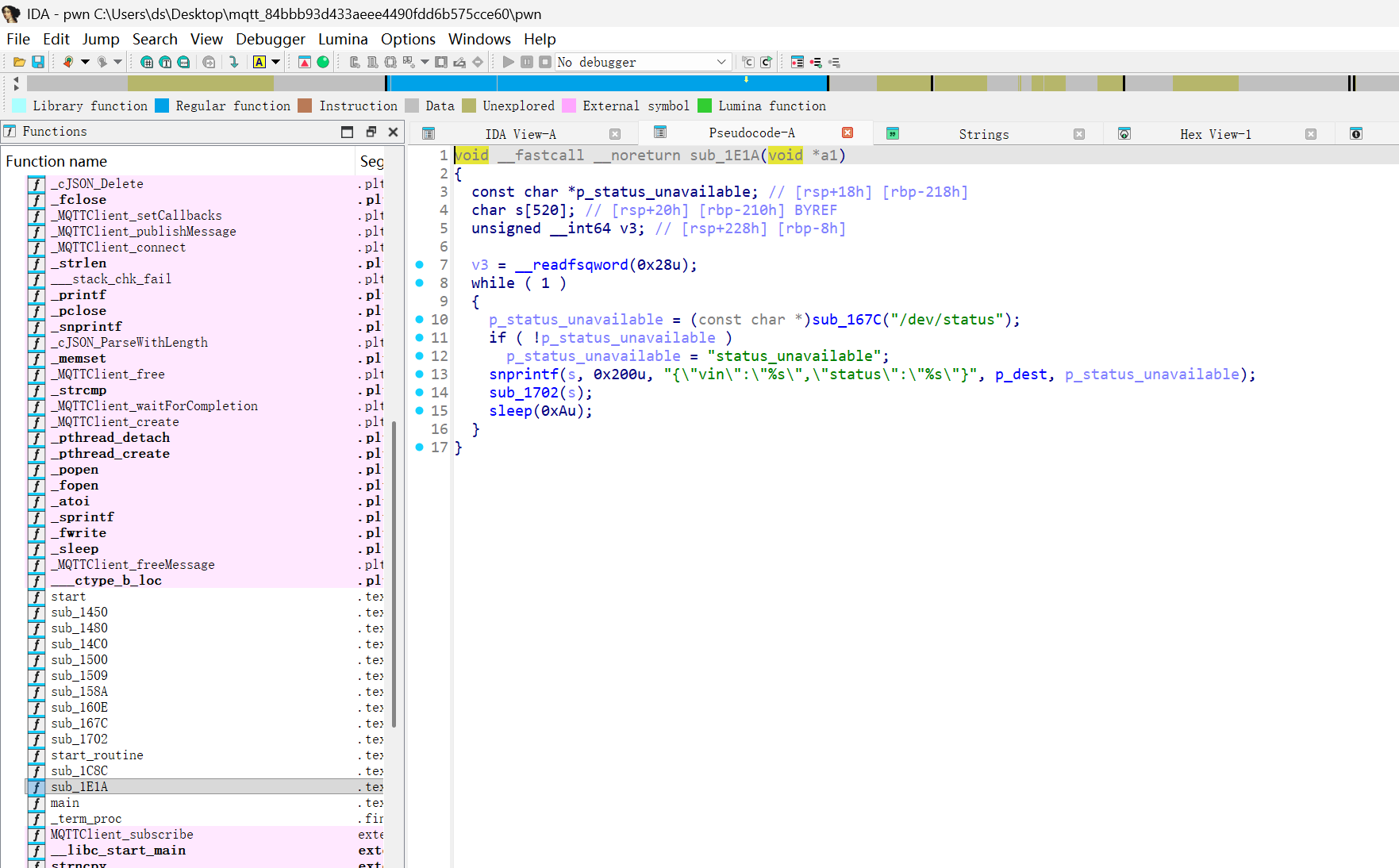
Task: Toggle breakpoint dot on line 13
Action: (419, 374)
